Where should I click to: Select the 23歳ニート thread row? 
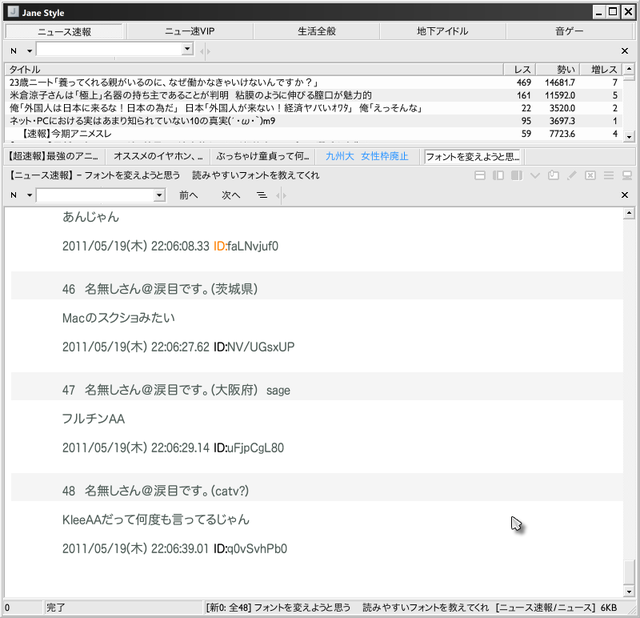[313, 82]
